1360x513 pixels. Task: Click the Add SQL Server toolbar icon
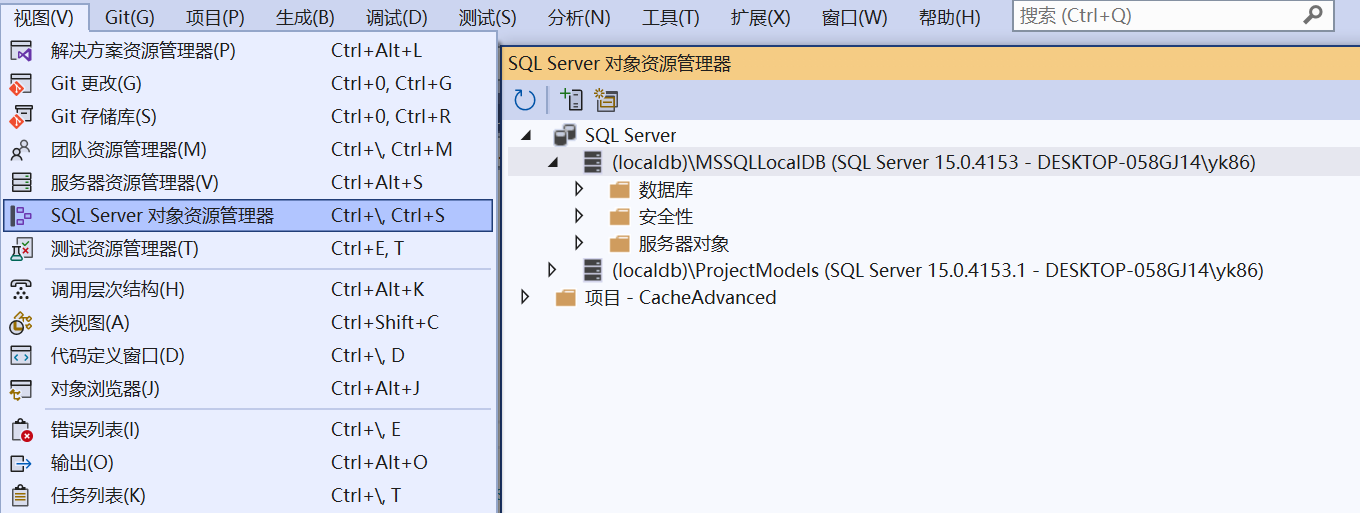571,99
